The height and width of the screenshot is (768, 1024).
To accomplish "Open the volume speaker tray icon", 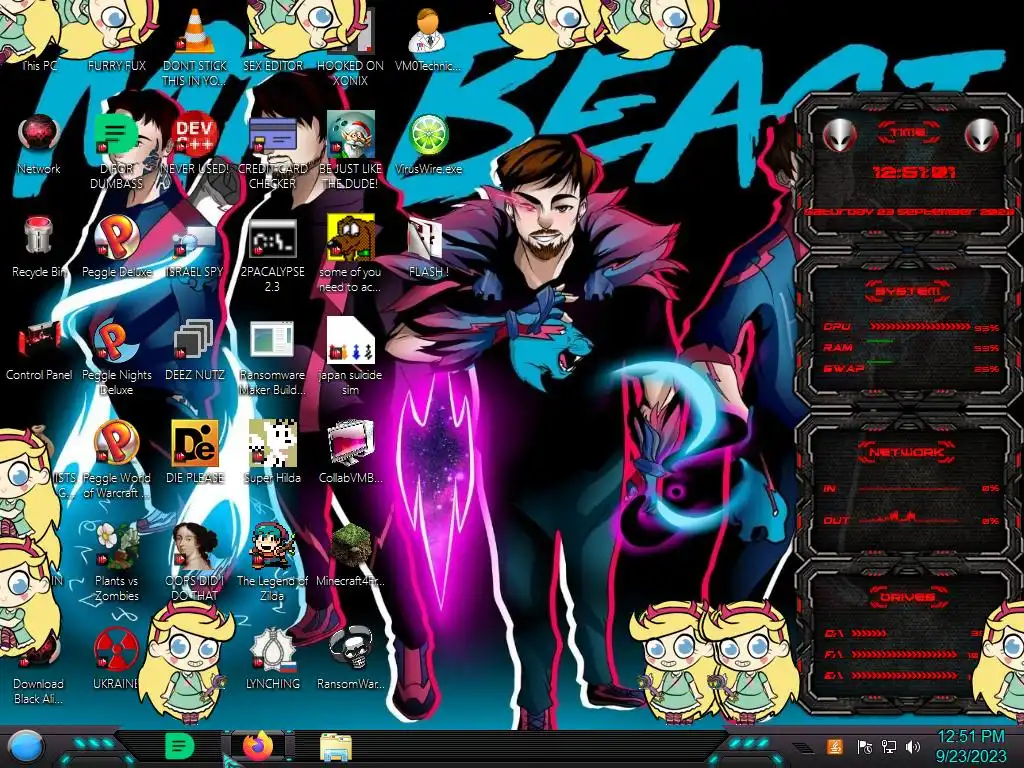I will 912,746.
